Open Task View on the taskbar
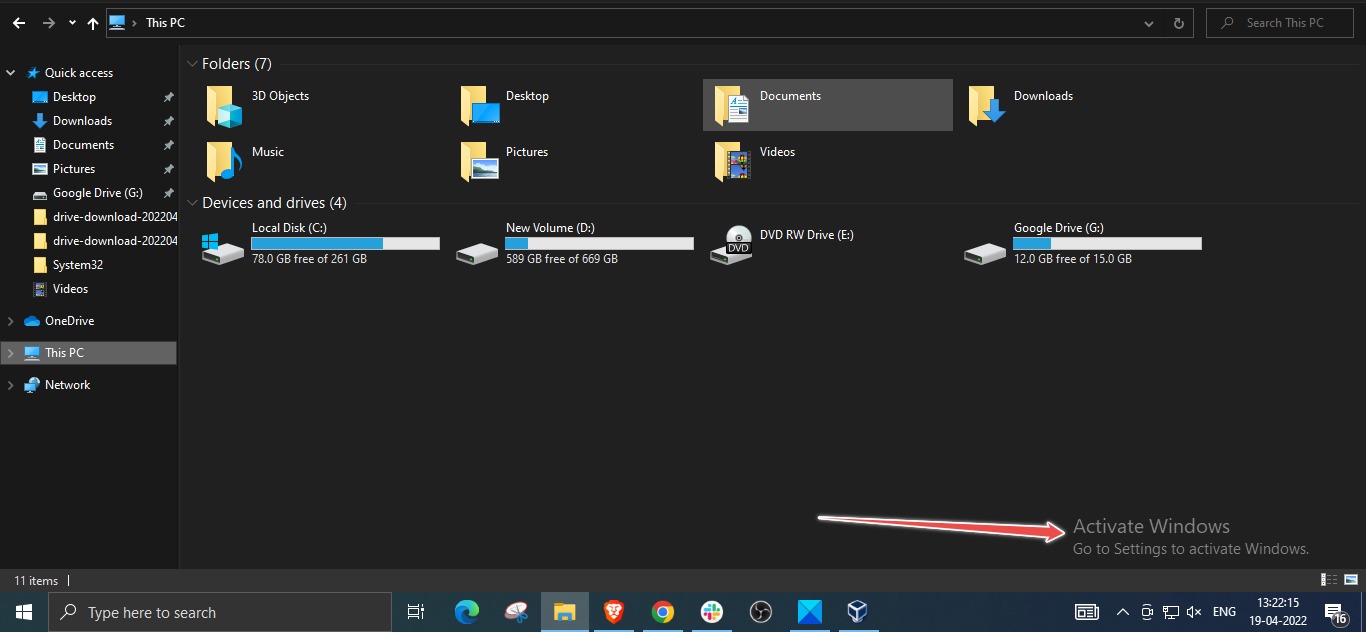 pos(416,612)
